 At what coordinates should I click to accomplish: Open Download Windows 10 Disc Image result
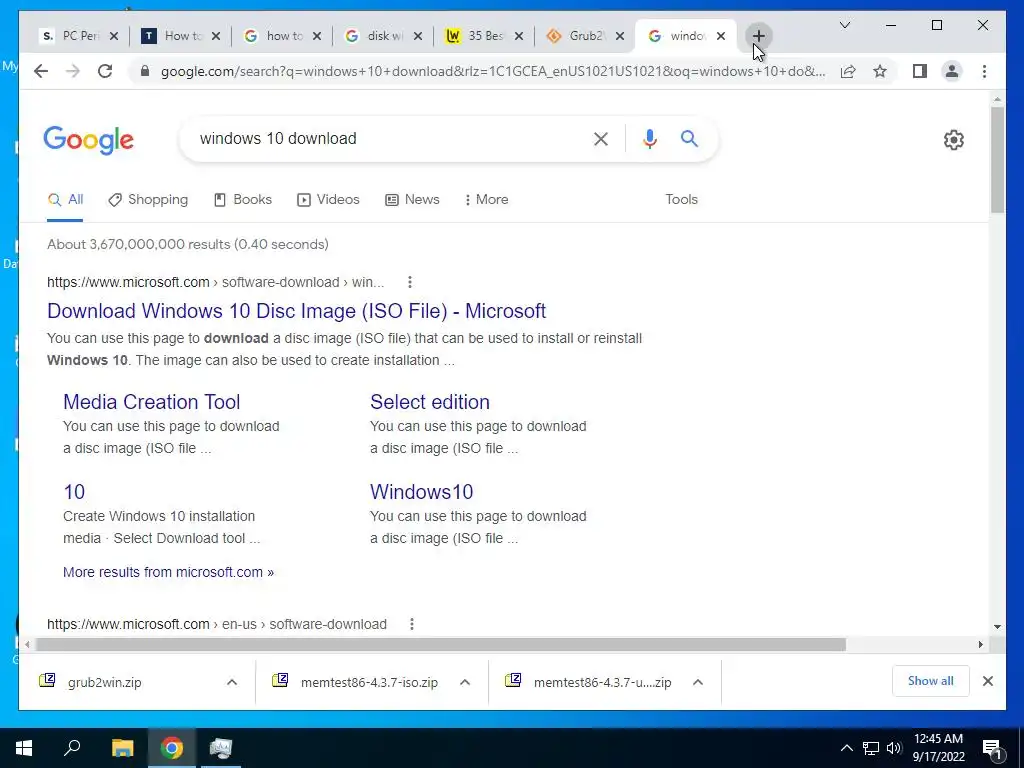coord(296,311)
